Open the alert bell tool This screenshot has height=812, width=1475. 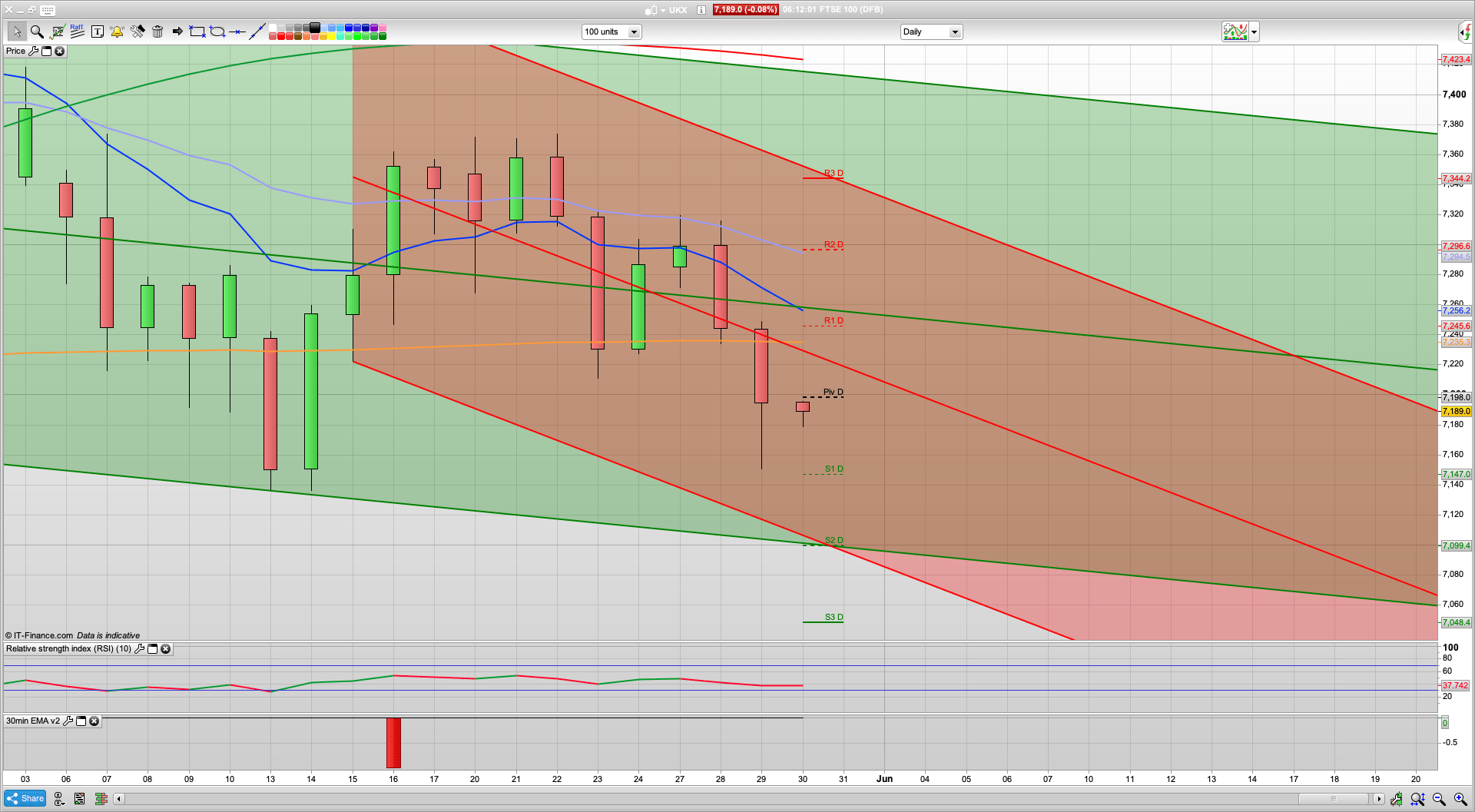(x=117, y=31)
